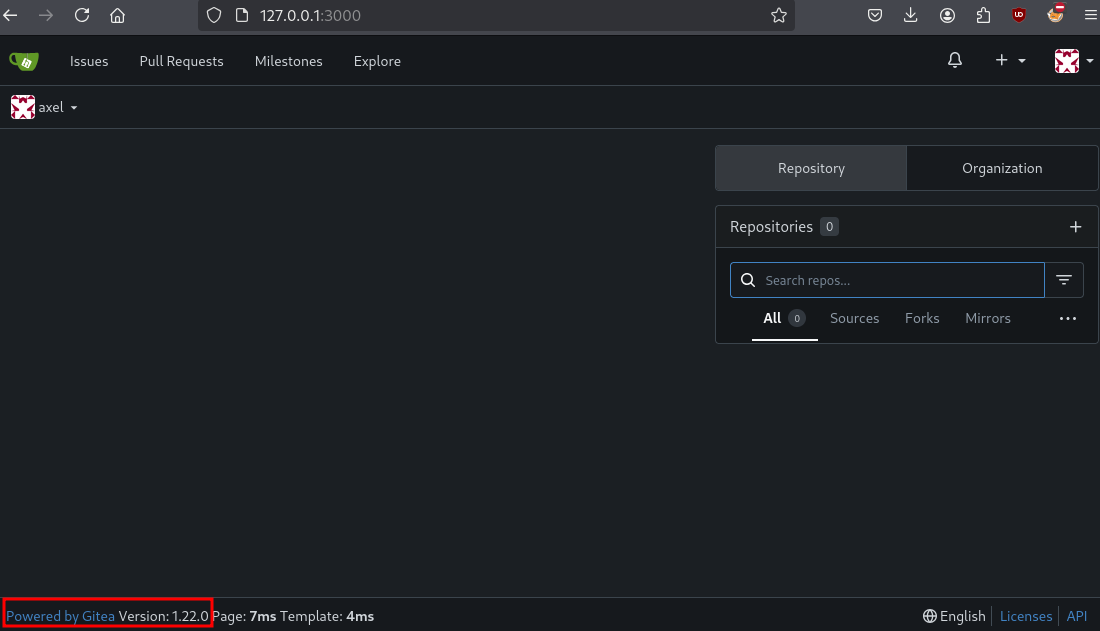
Task: Go to the browser home page icon
Action: click(118, 15)
